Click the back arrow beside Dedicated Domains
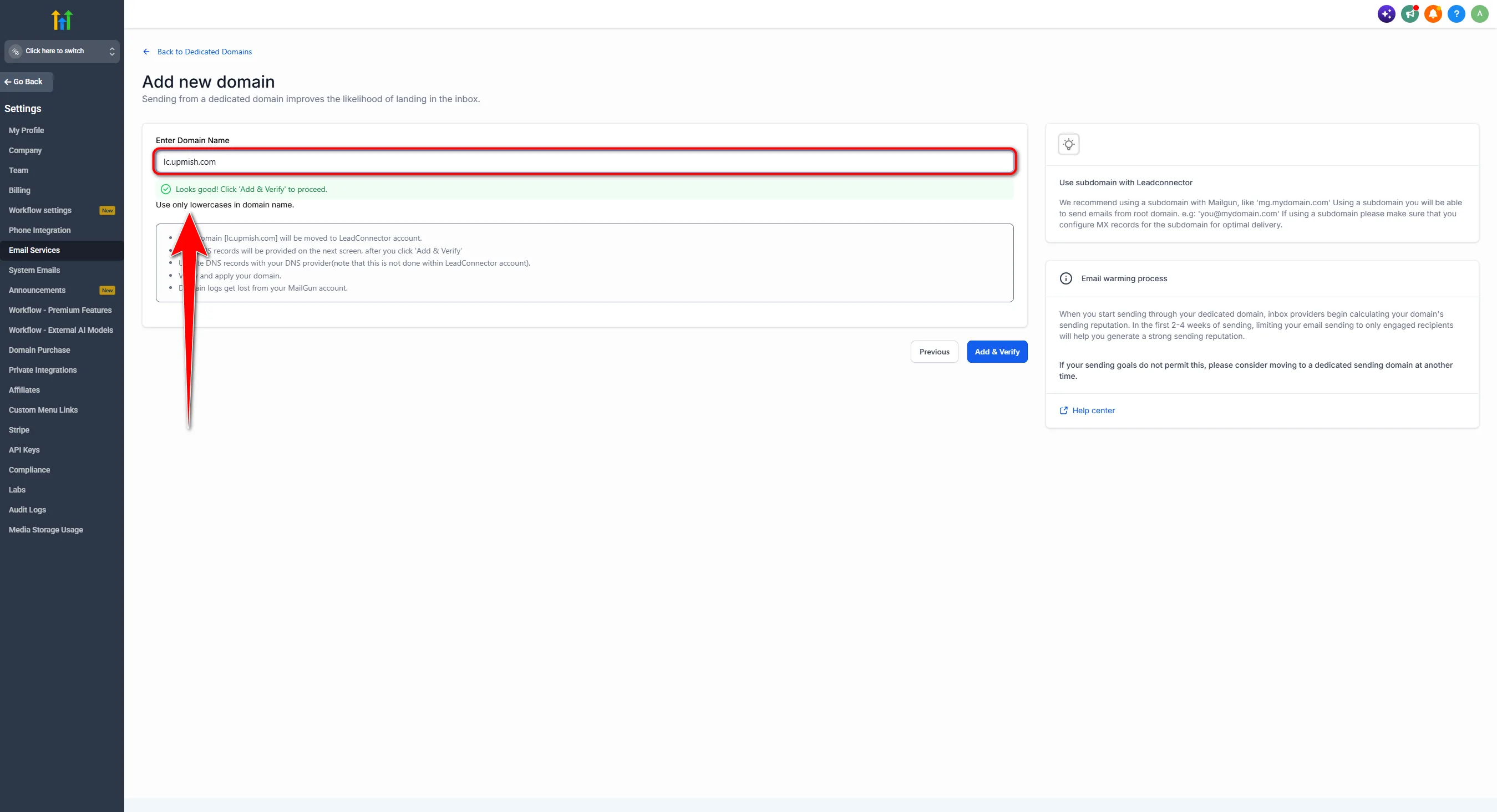This screenshot has height=812, width=1497. pyautogui.click(x=146, y=52)
